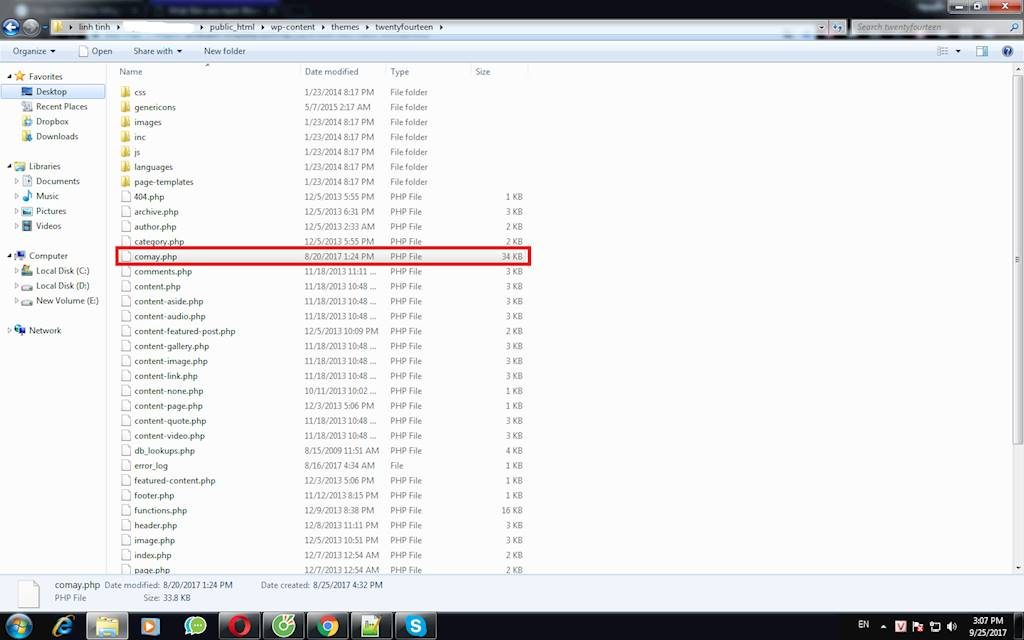The image size is (1024, 640).
Task: Open the address bar history dropdown
Action: point(821,27)
